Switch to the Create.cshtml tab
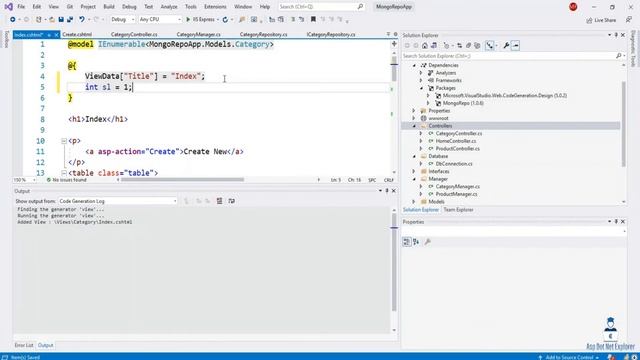 pyautogui.click(x=77, y=35)
